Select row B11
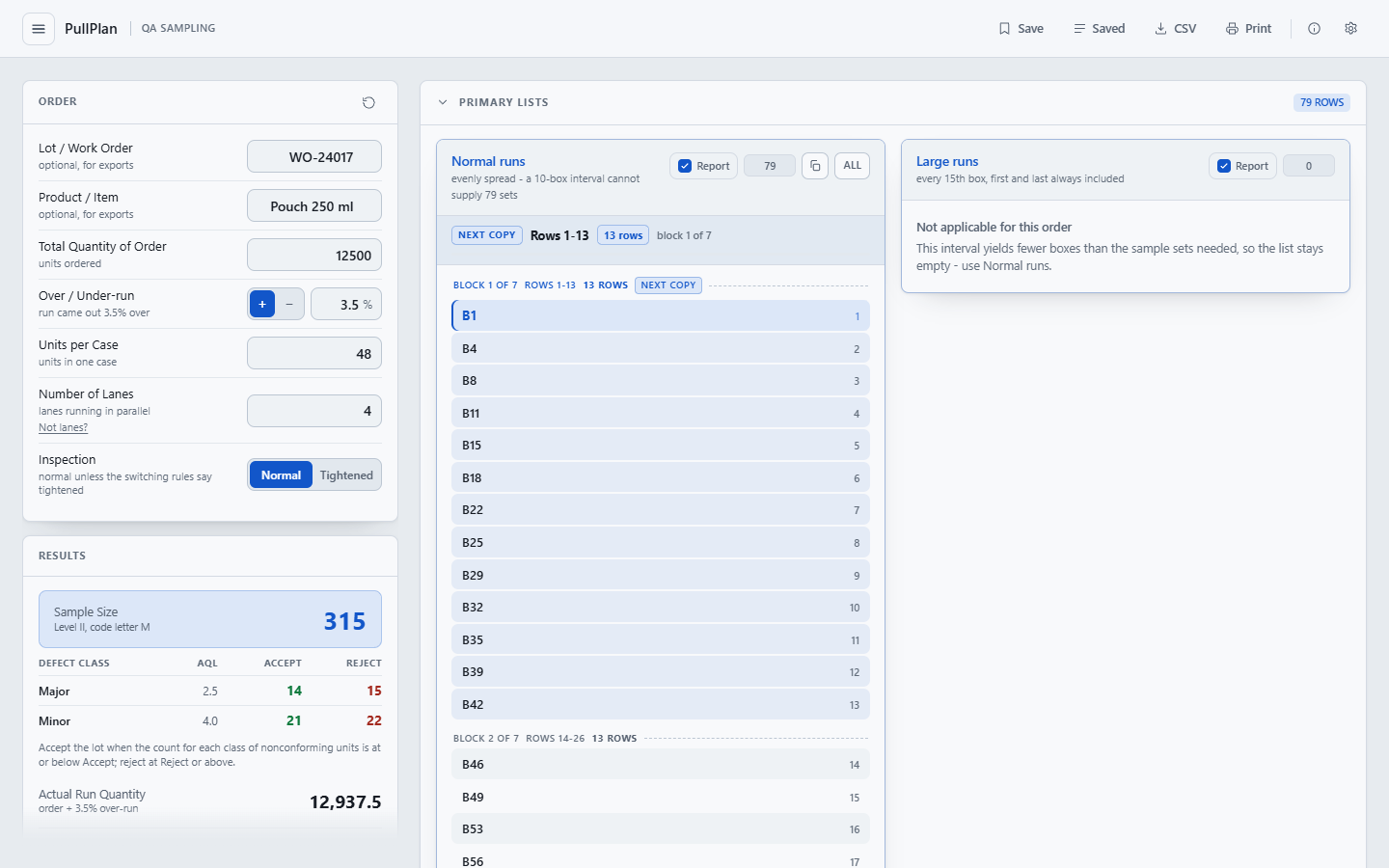The width and height of the screenshot is (1389, 868). [x=661, y=413]
